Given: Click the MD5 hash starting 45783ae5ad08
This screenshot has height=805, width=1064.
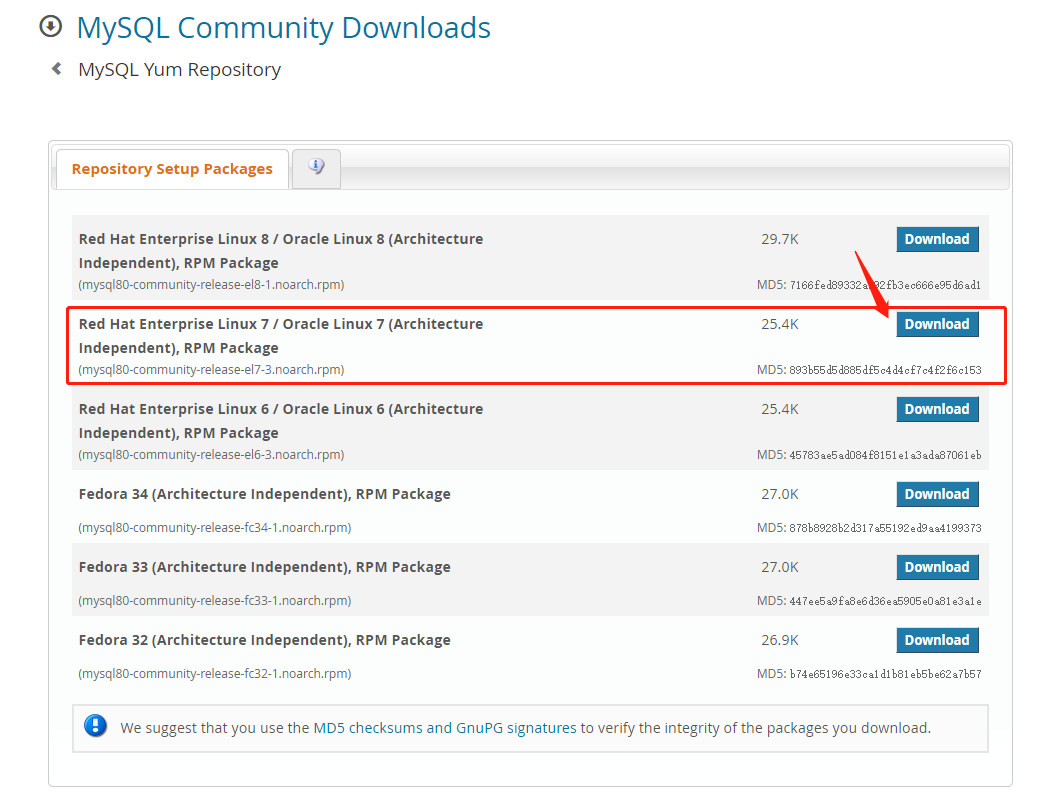Looking at the screenshot, I should coord(885,455).
